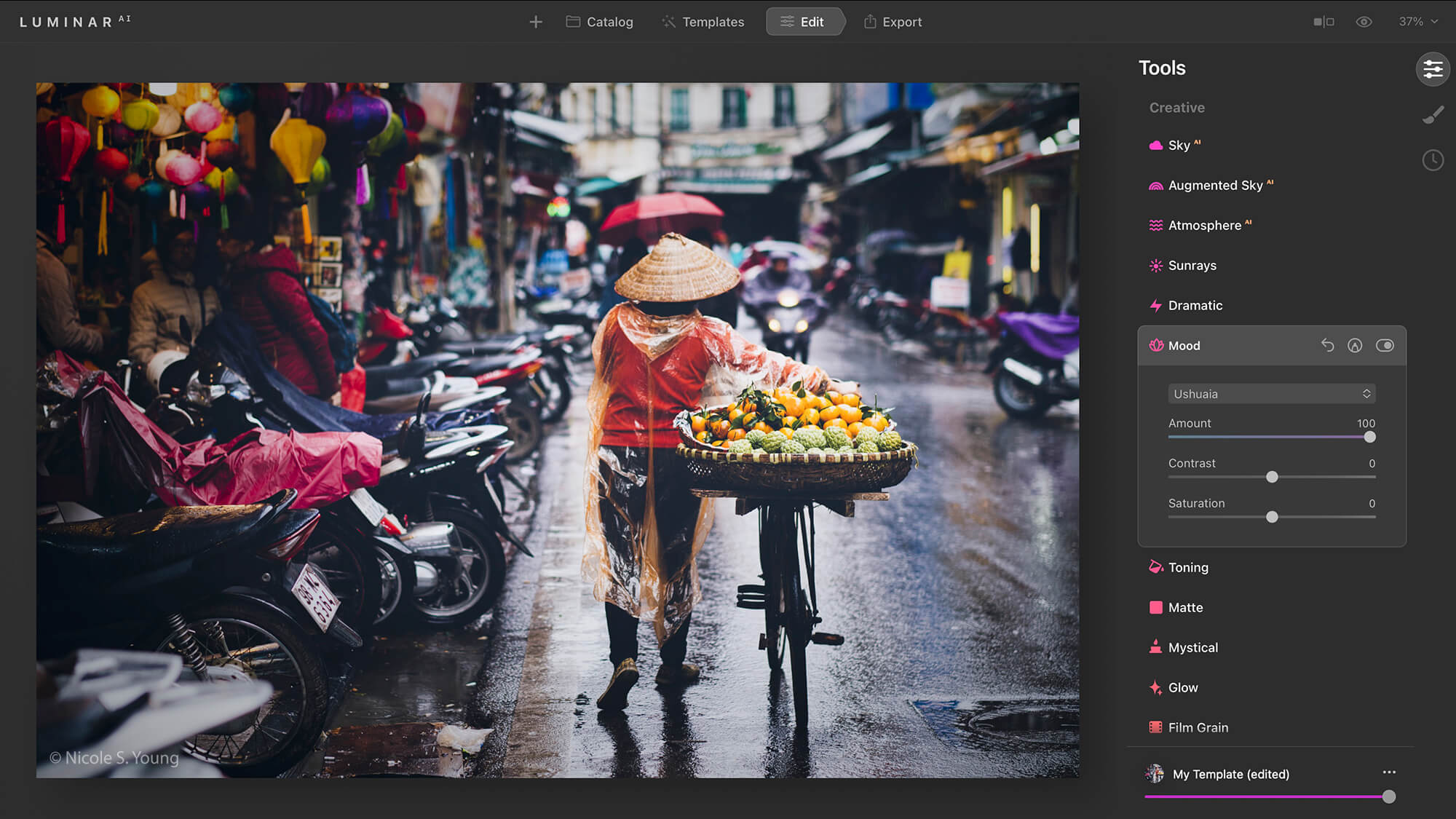1456x819 pixels.
Task: Reset the Mood tool with undo arrow
Action: [1327, 345]
